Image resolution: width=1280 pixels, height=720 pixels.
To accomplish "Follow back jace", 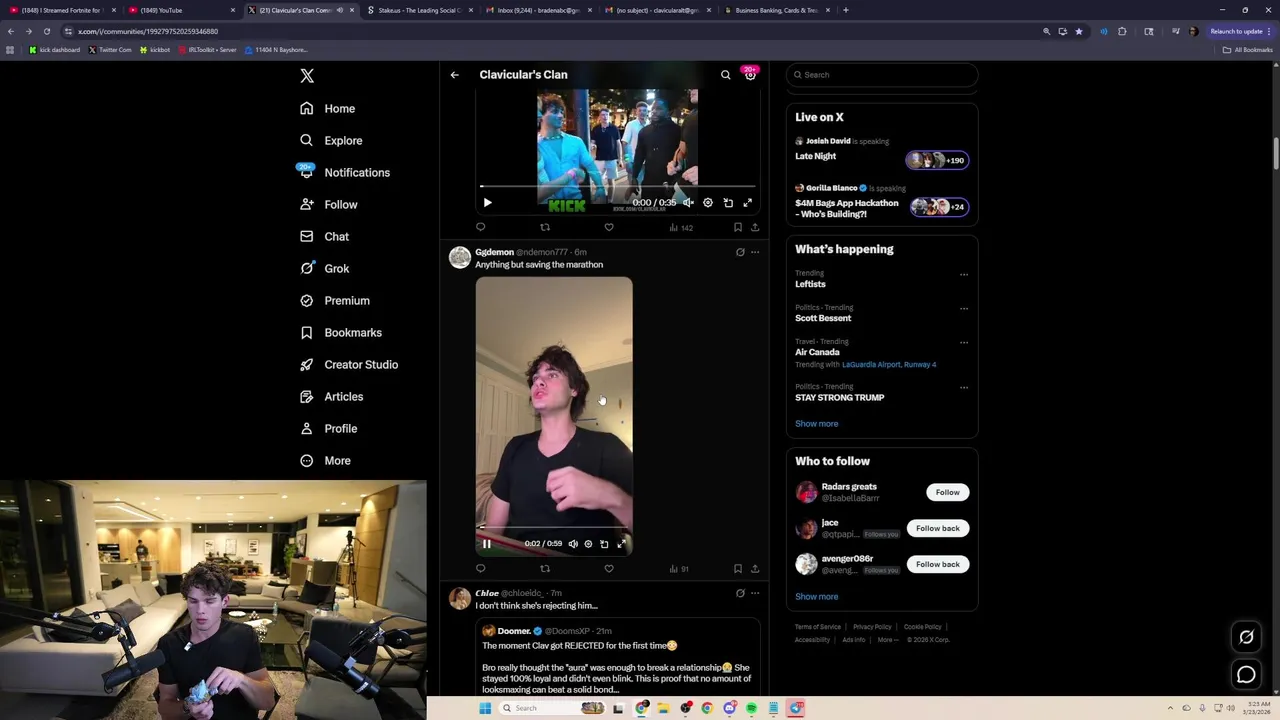I will point(938,528).
